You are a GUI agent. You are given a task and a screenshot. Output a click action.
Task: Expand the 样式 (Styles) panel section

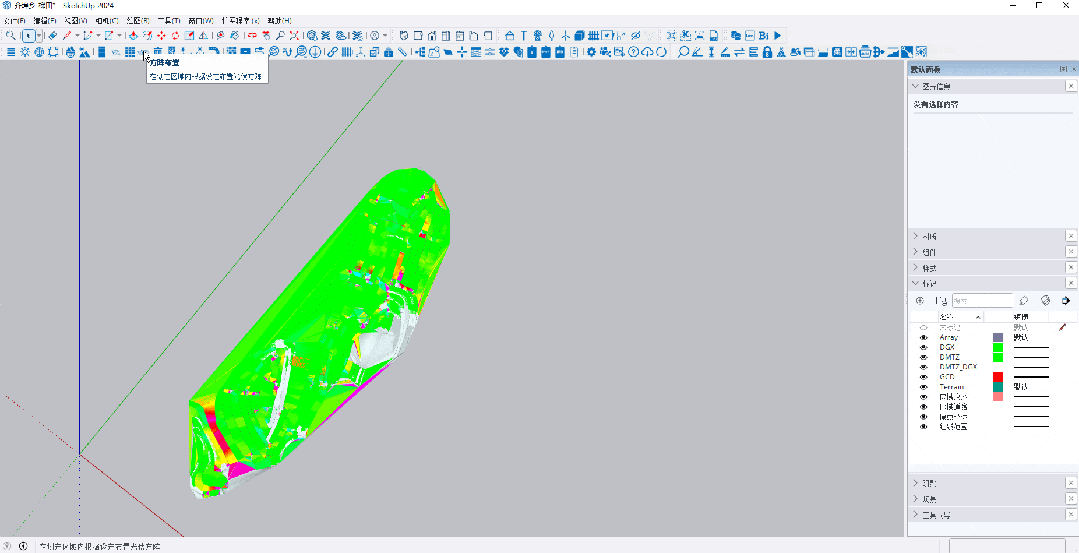[915, 268]
